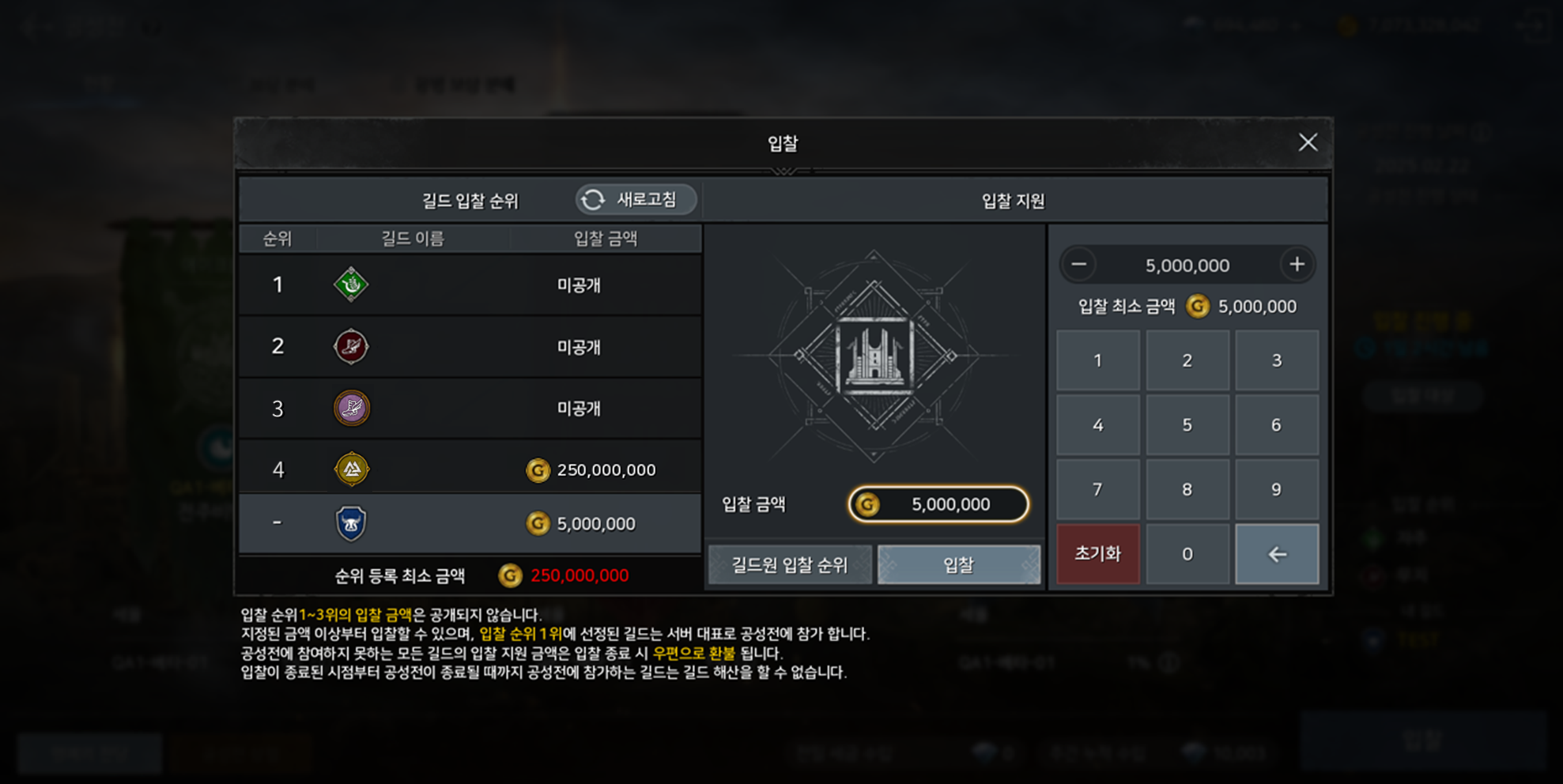The image size is (1563, 784).
Task: Open the 길드원 입찰 순위 list
Action: tap(790, 565)
